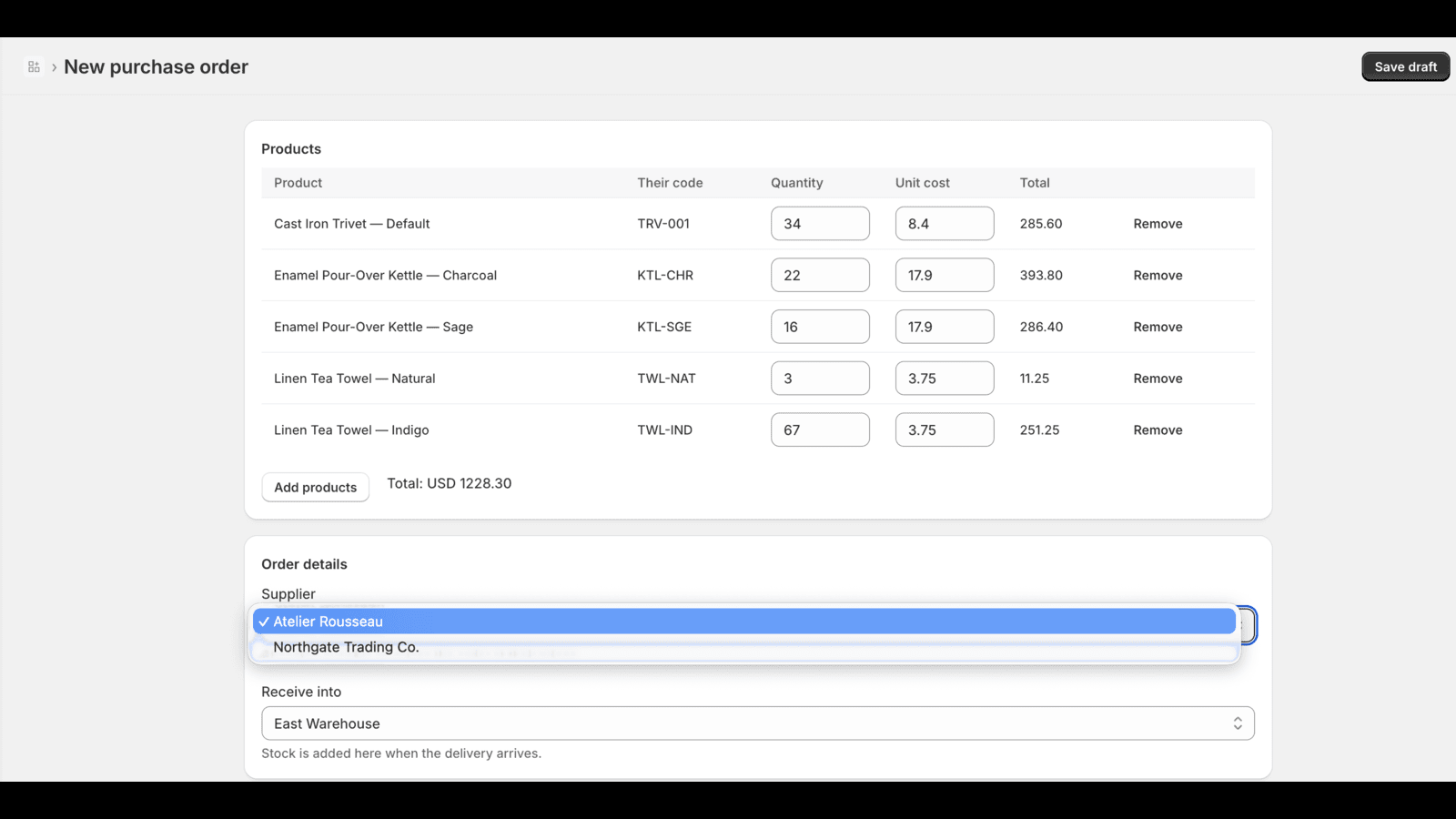Screen dimensions: 1456x819
Task: Click Linen Tea Towel — Indigo name
Action: (x=351, y=430)
